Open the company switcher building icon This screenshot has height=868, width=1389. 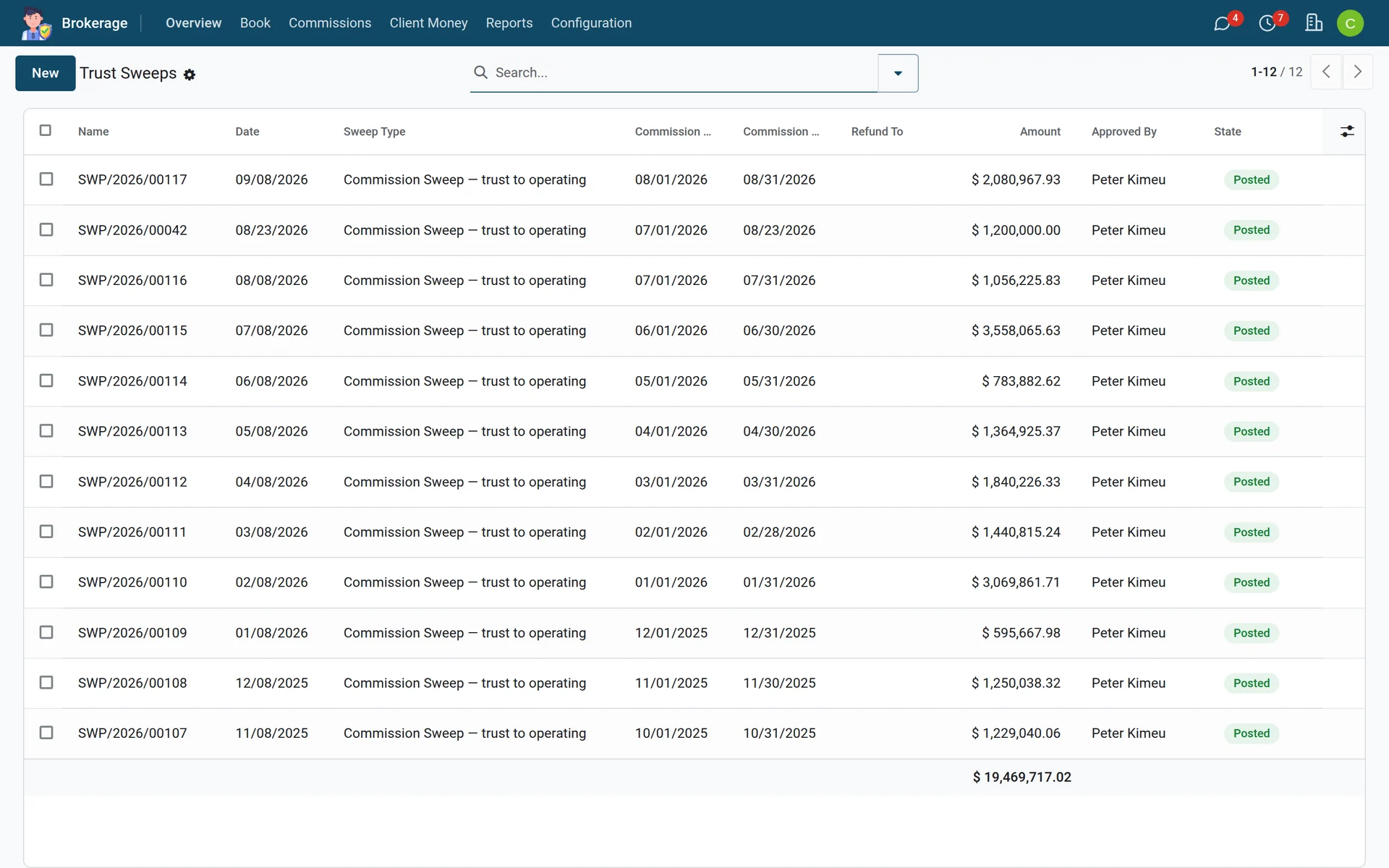coord(1314,23)
